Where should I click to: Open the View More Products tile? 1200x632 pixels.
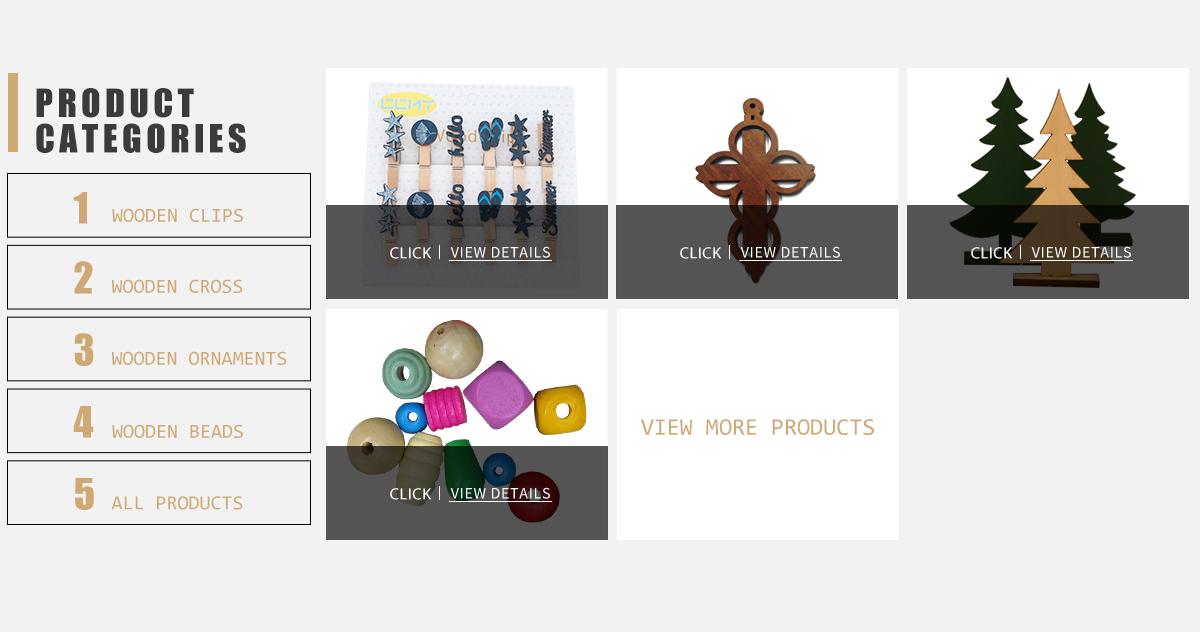[x=758, y=425]
